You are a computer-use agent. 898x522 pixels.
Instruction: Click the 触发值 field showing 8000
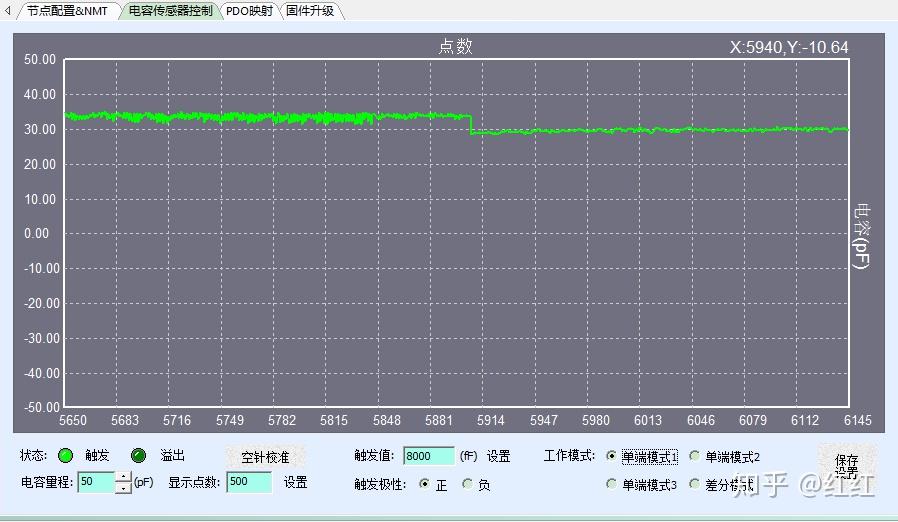coord(428,456)
